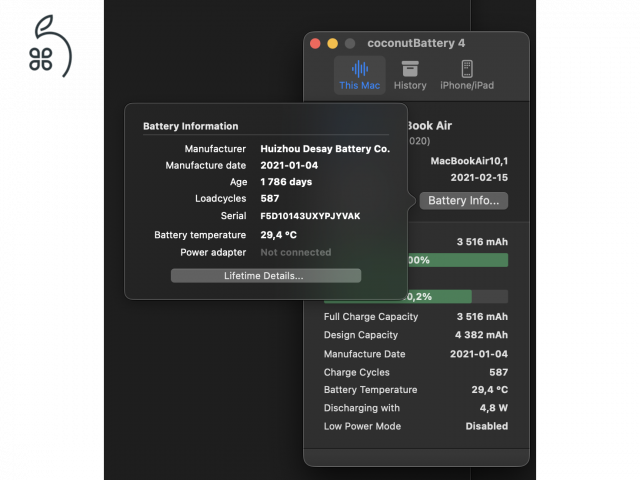640x480 pixels.
Task: Click the Full Charge Capacity label
Action: (371, 317)
